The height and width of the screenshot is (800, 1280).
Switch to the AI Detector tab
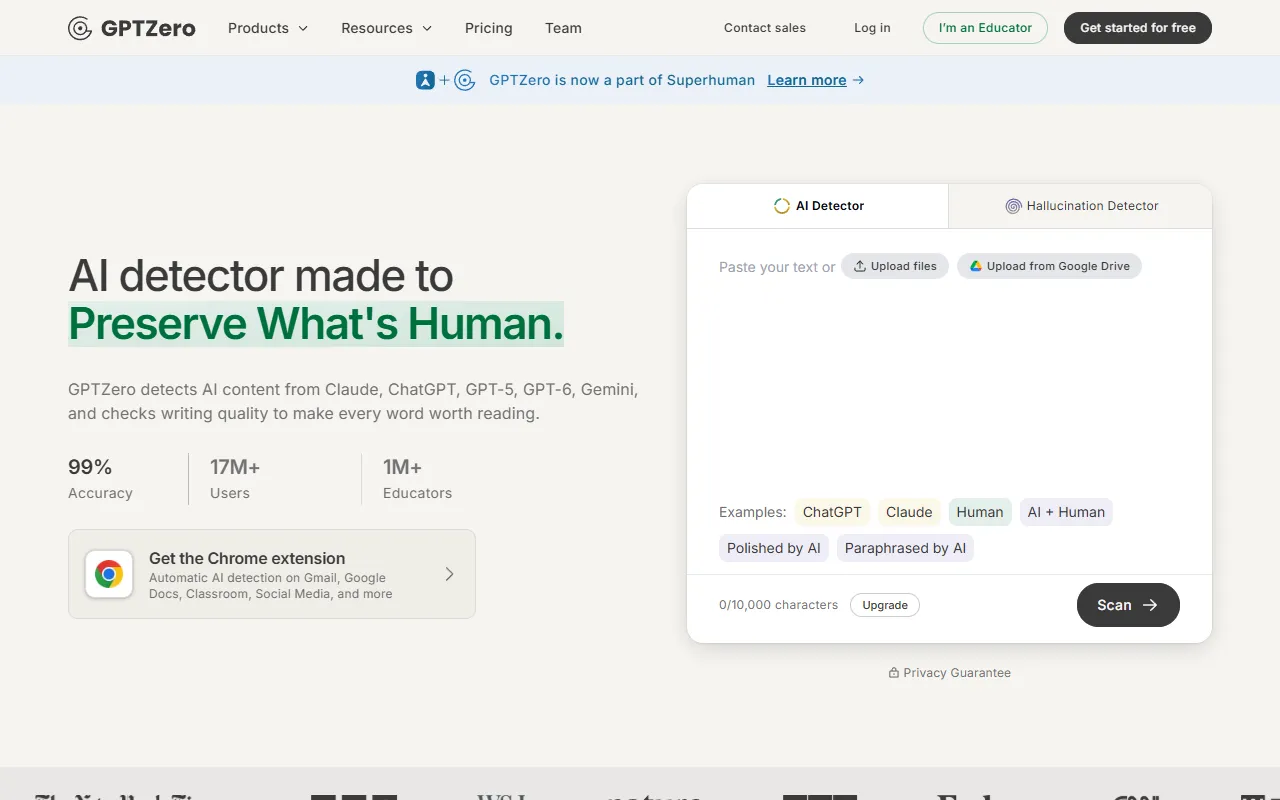coord(818,206)
